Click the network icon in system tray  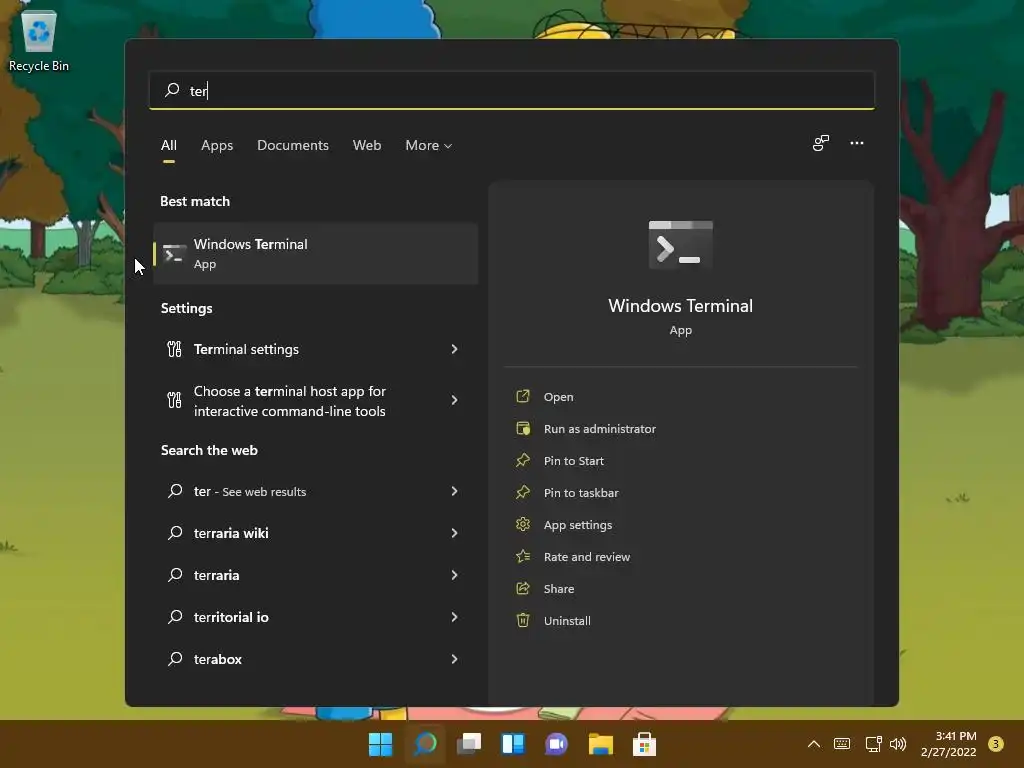[x=873, y=744]
